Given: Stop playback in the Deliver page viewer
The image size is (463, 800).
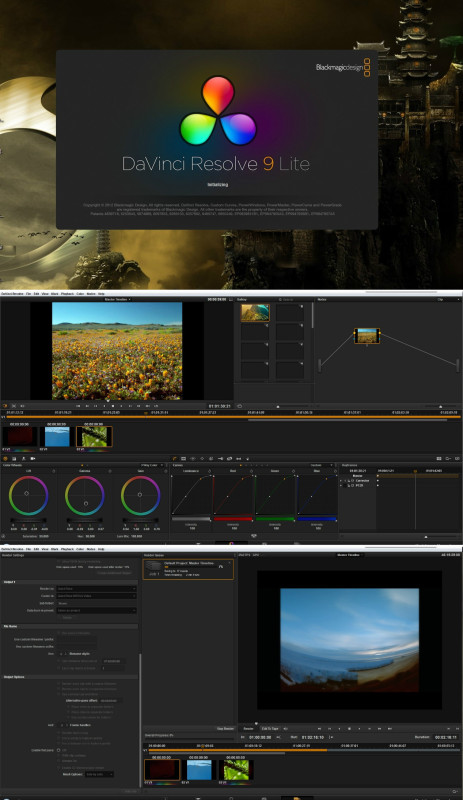Looking at the screenshot, I should click(x=350, y=729).
